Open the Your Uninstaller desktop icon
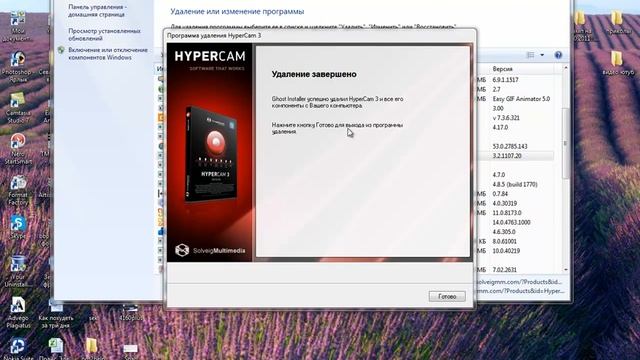Viewport: 640px width, 360px height. click(18, 271)
